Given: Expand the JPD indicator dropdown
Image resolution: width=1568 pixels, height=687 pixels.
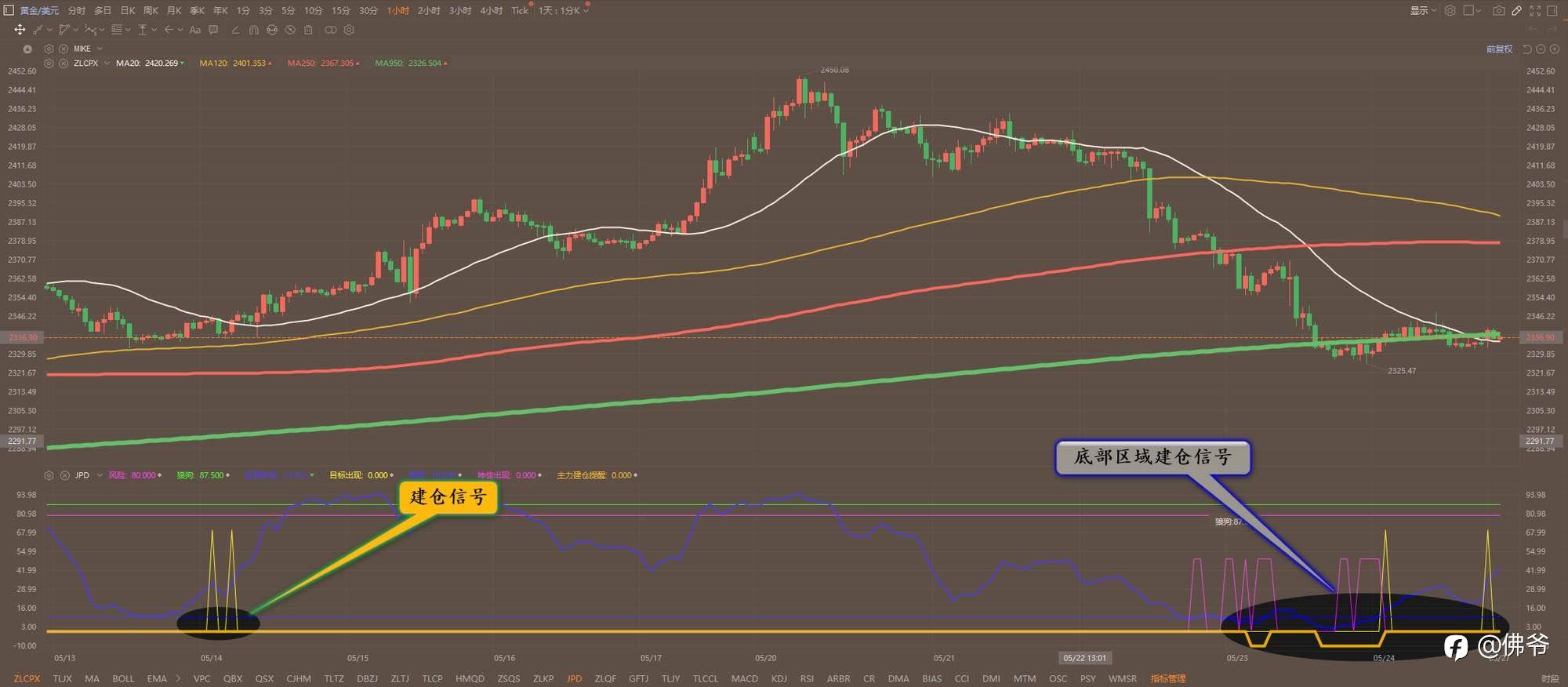Looking at the screenshot, I should point(99,475).
